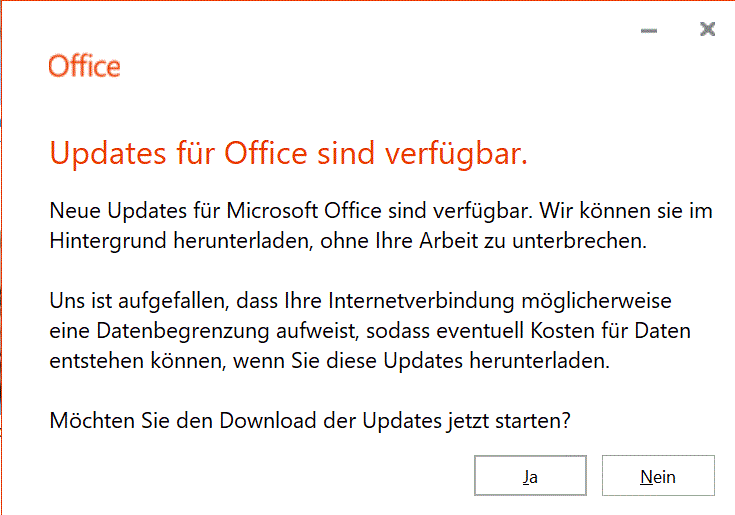This screenshot has width=735, height=515.
Task: Select the heading 'Updates für Office sind verfügbar.'
Action: [289, 154]
